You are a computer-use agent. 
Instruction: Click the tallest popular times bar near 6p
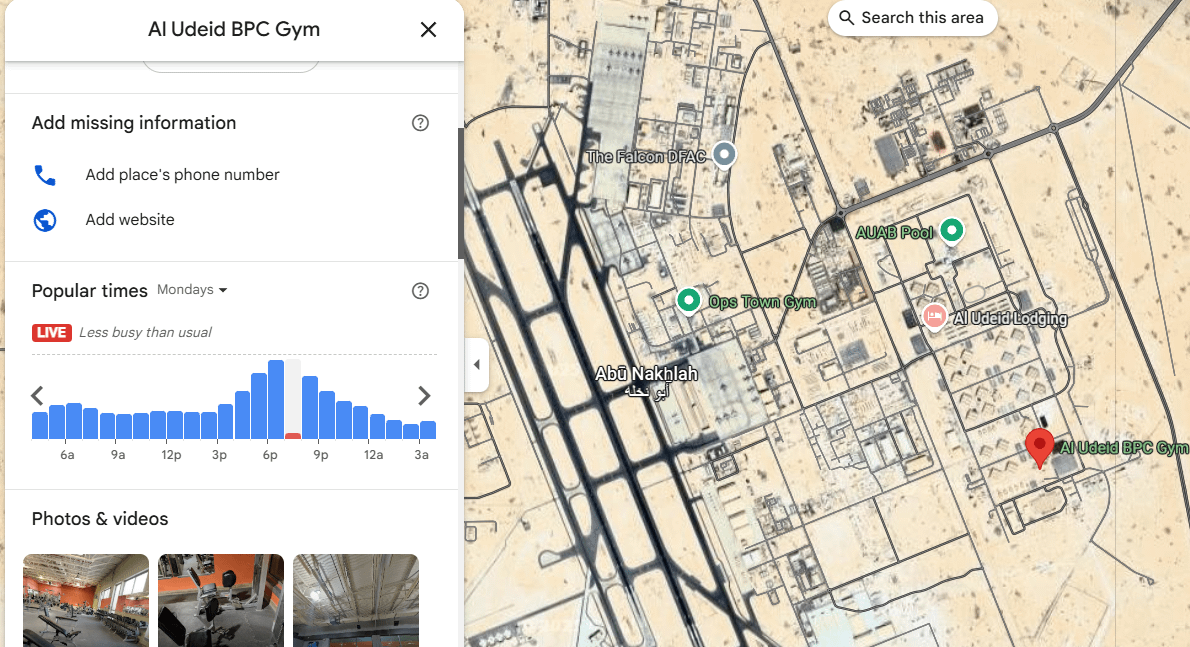[x=275, y=400]
